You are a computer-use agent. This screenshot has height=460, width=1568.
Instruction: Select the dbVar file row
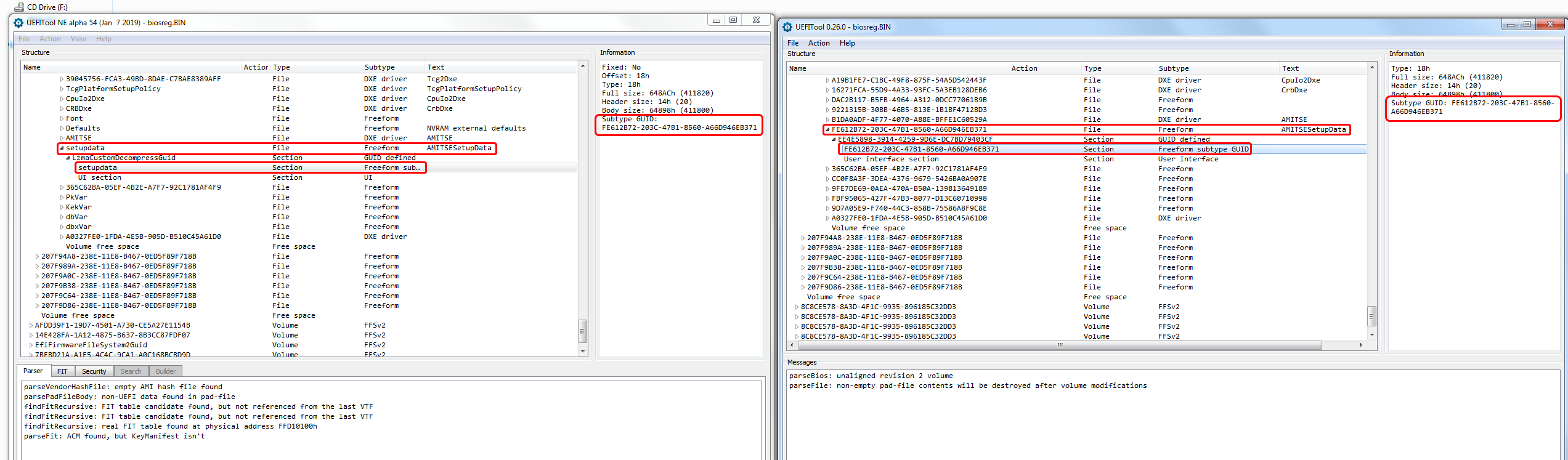pos(299,217)
